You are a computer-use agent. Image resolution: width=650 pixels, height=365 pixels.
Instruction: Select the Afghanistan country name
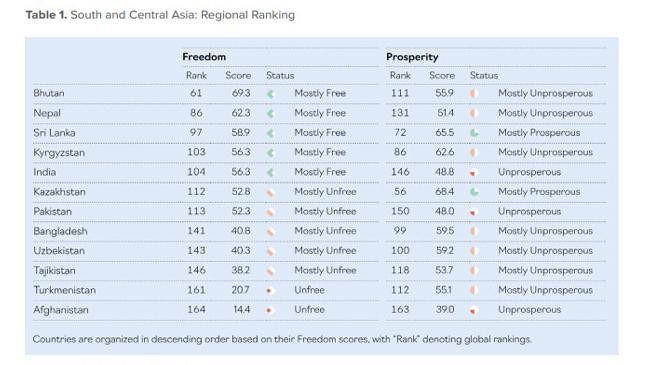pos(61,310)
